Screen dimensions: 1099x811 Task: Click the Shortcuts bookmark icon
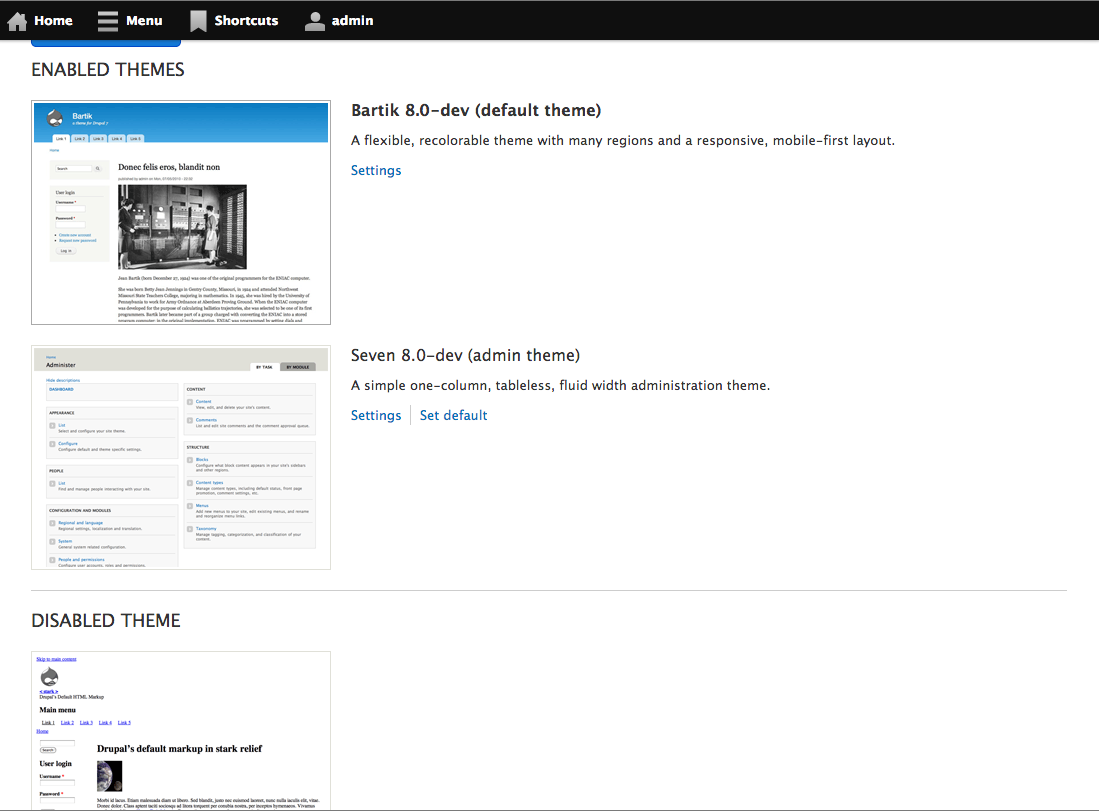point(198,21)
